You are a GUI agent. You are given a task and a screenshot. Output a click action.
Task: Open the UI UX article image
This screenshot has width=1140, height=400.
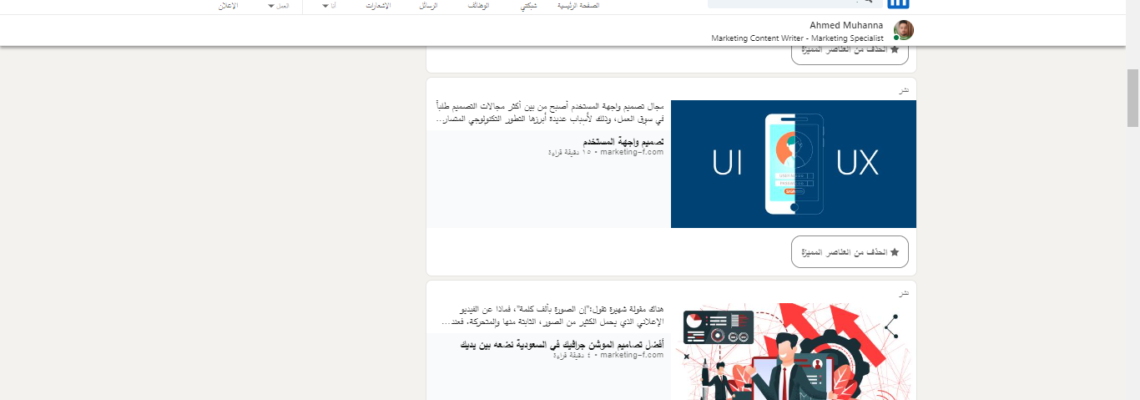tap(793, 164)
